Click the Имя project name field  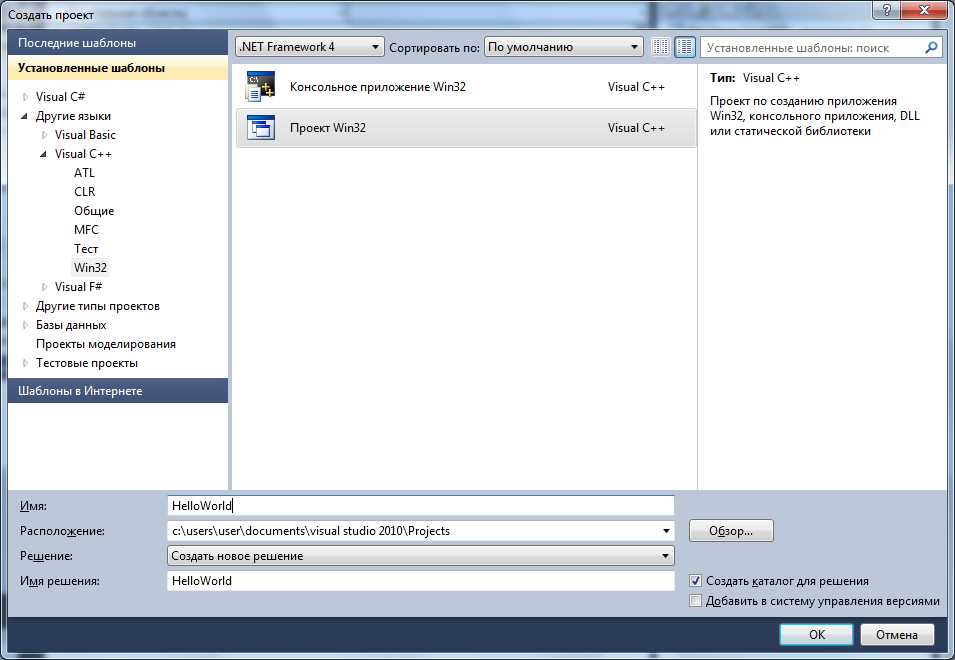[421, 506]
